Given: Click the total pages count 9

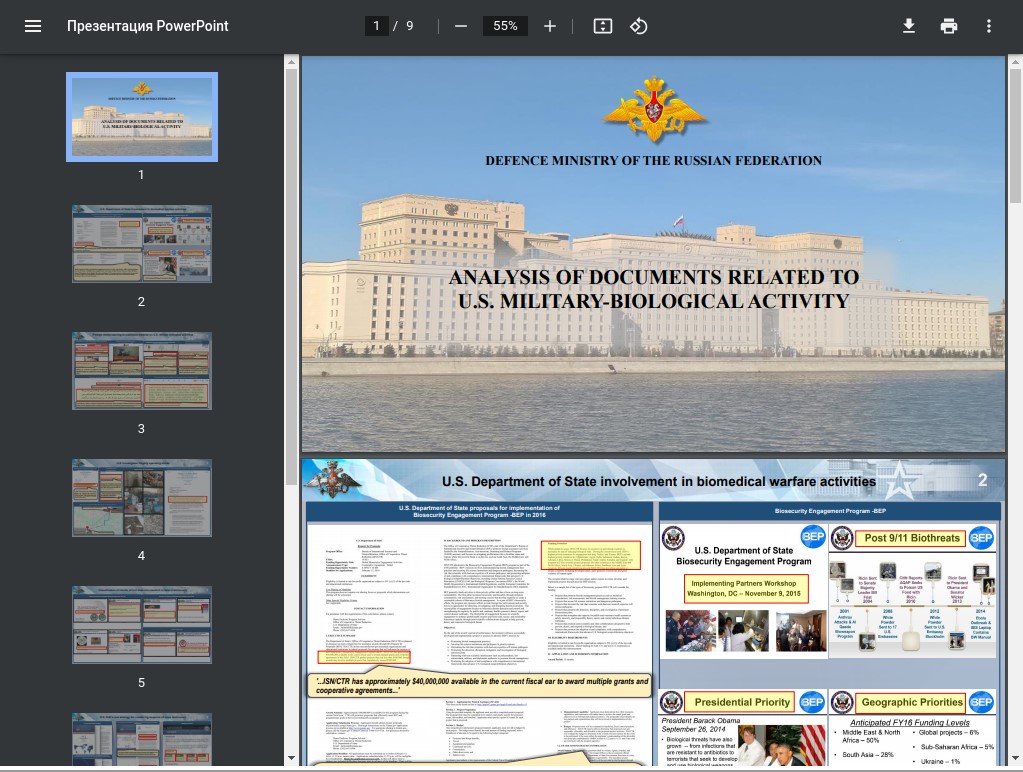Looking at the screenshot, I should 410,26.
